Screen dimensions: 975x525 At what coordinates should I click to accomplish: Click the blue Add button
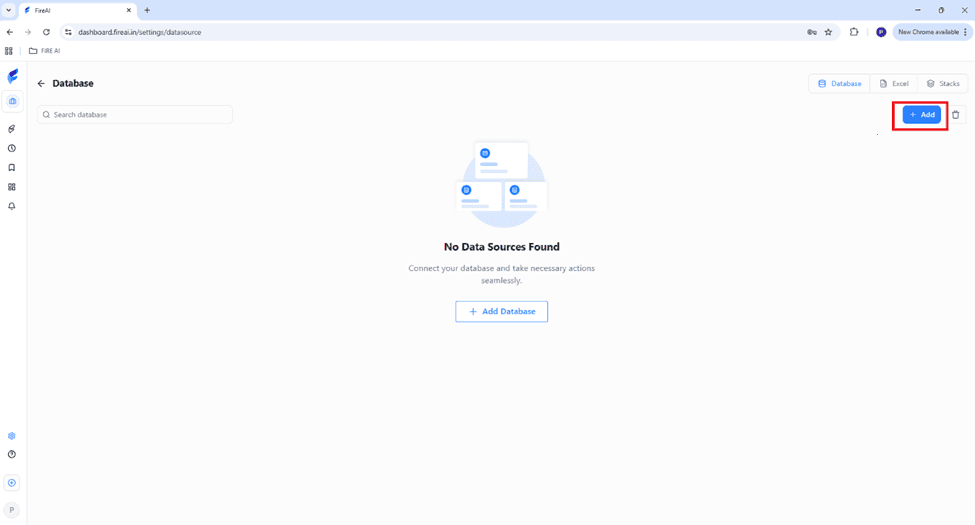tap(921, 115)
